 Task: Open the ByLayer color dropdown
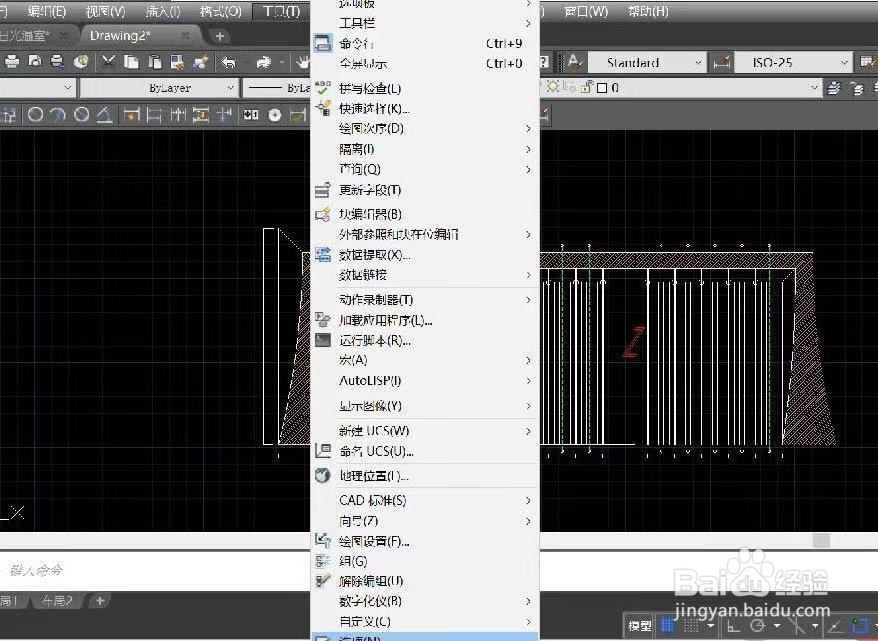point(230,87)
